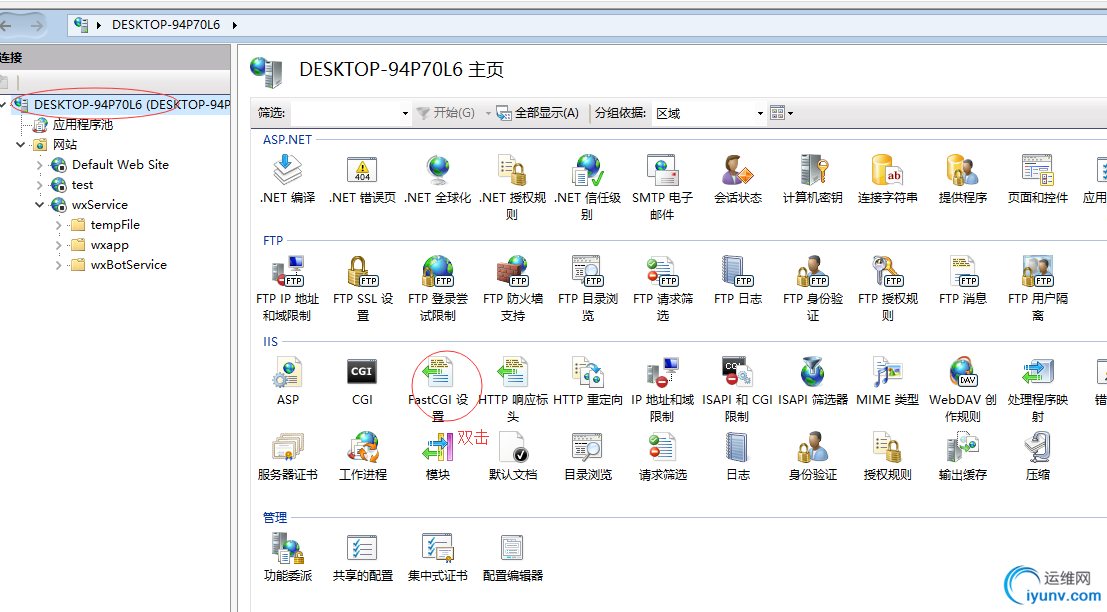Select the DESKTOP-94P70L6 server node
Screen dimensions: 1107x612
[x=132, y=104]
